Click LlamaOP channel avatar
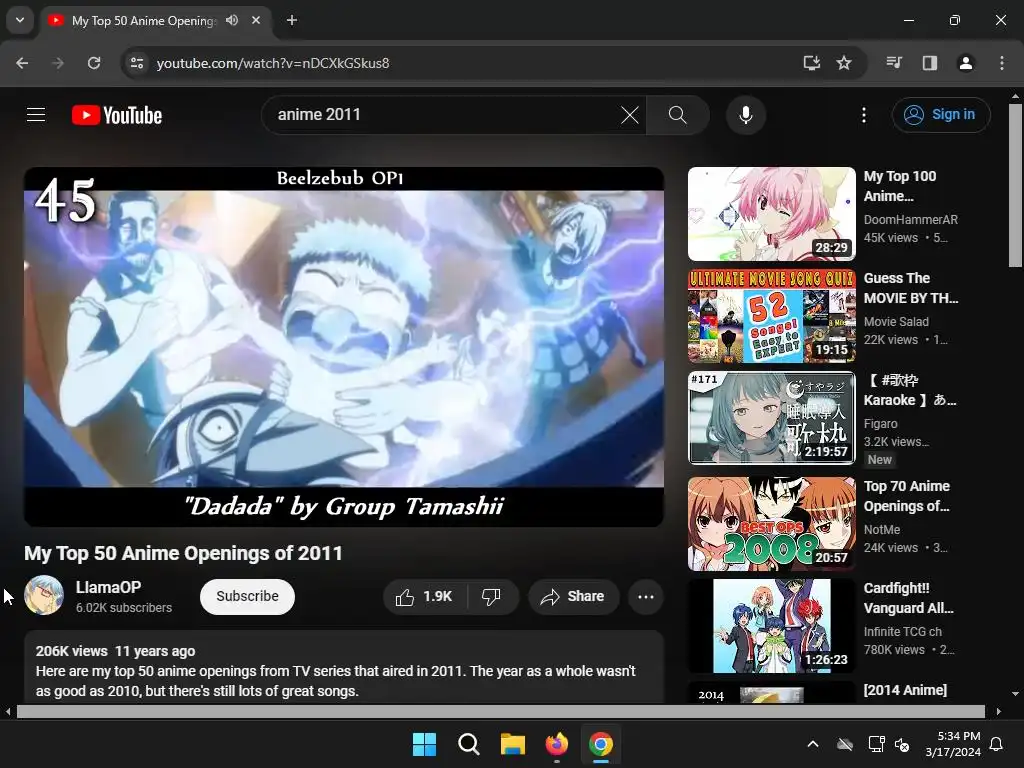Image resolution: width=1024 pixels, height=768 pixels. 44,595
